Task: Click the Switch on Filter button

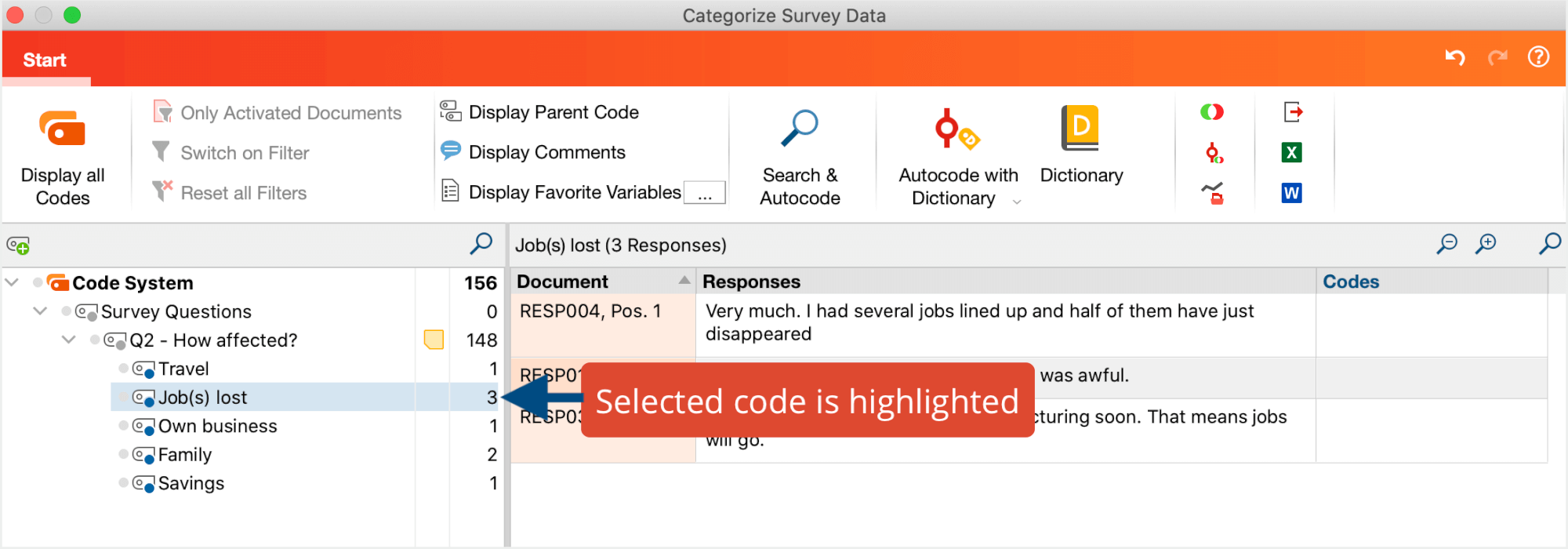Action: tap(231, 153)
